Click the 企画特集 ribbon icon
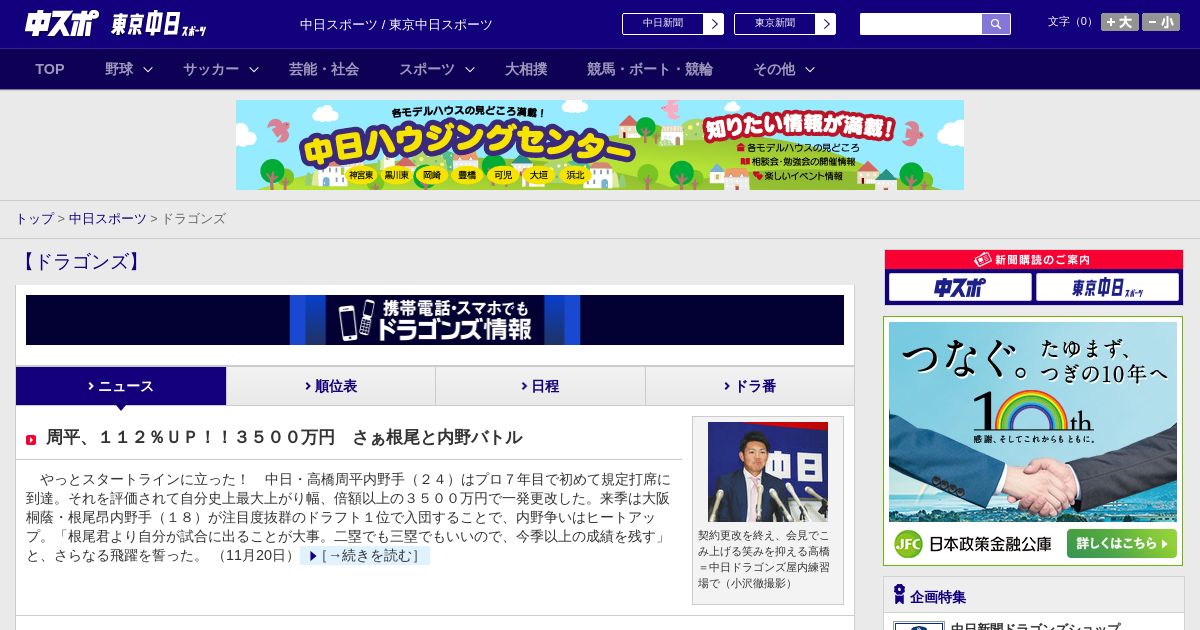 click(899, 595)
